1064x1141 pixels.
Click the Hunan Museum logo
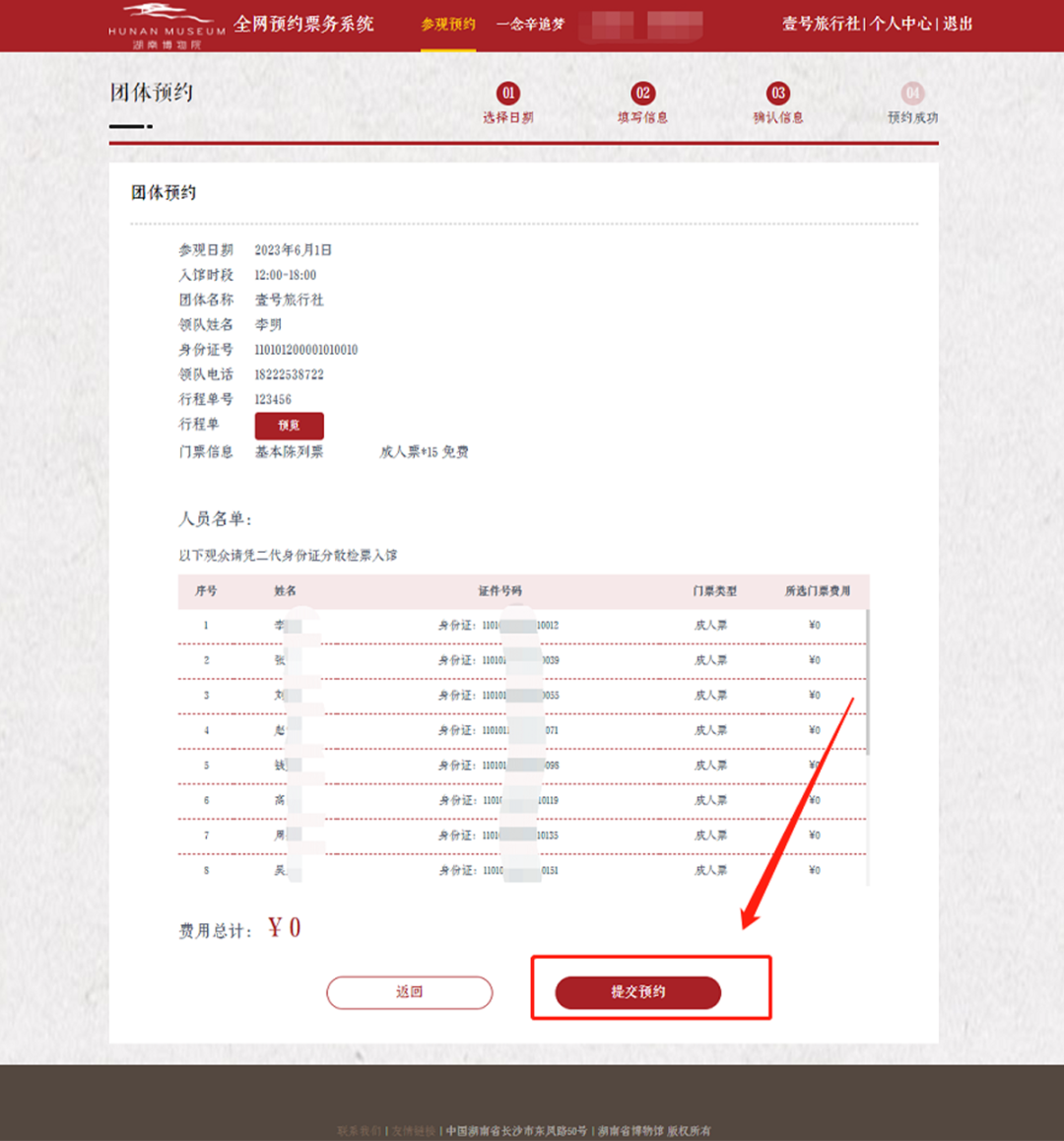coord(166,26)
